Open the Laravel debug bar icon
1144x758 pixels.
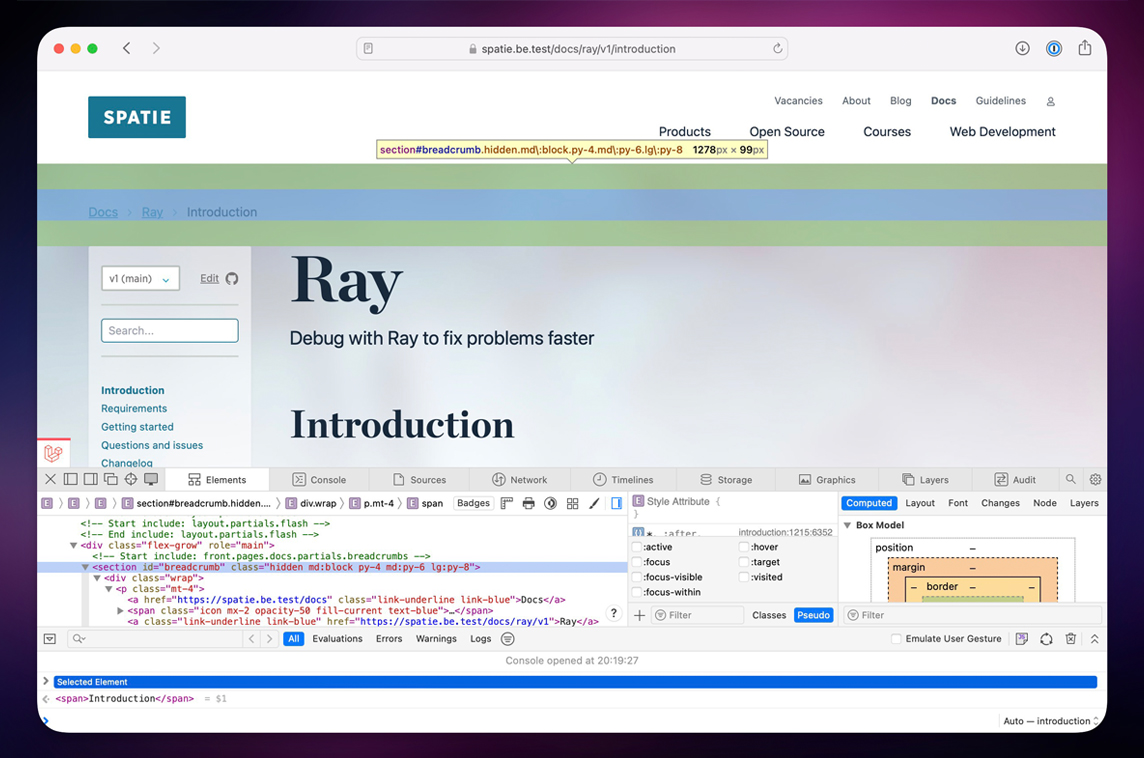(53, 453)
